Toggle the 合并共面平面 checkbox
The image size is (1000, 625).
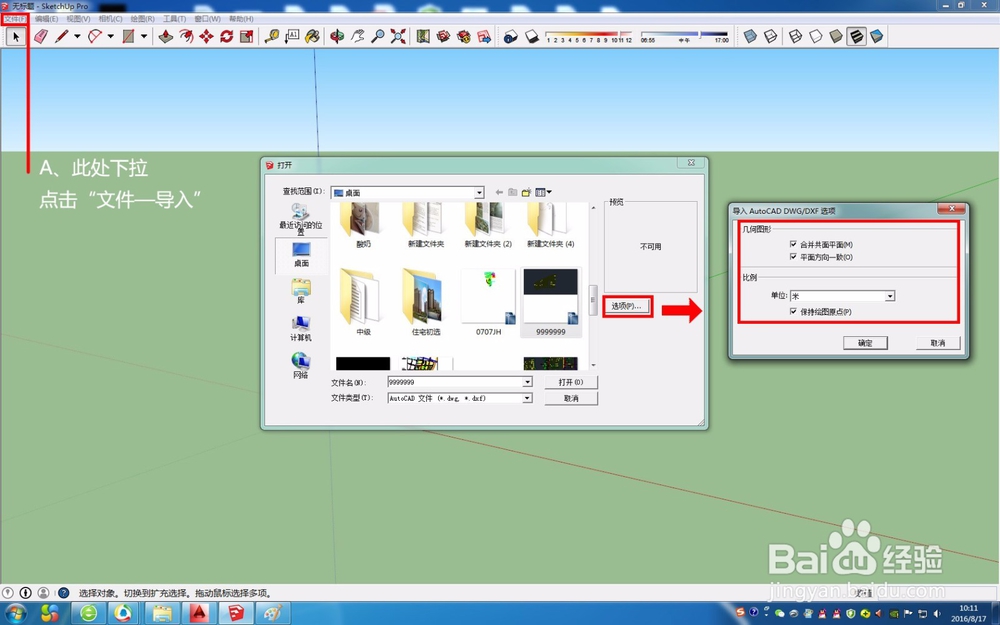793,244
